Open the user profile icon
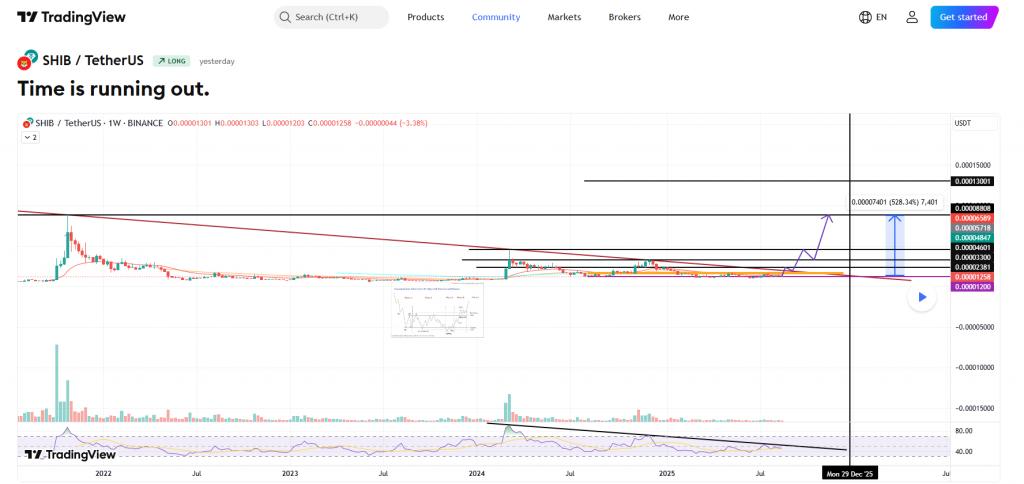Viewport: 1024px width, 484px height. [912, 17]
